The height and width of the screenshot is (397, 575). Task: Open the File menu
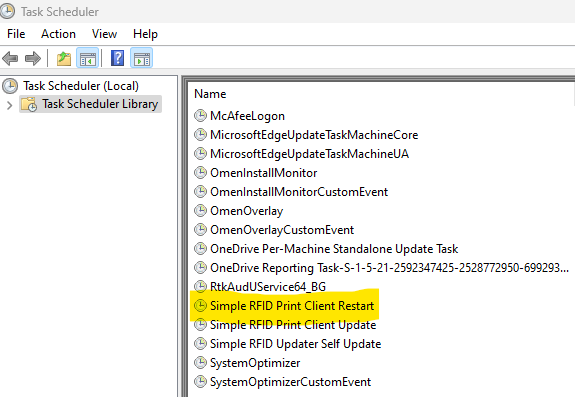(x=16, y=34)
